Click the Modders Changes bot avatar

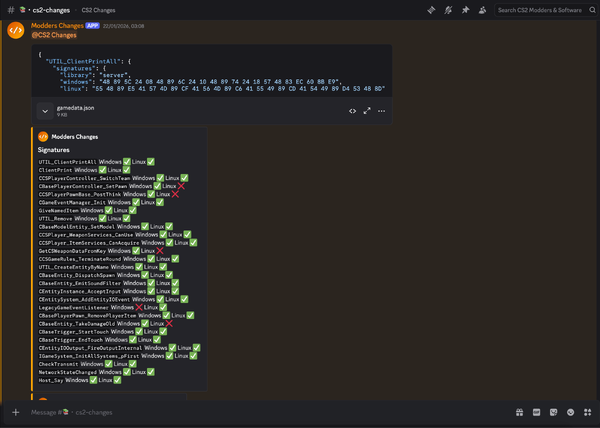point(16,30)
